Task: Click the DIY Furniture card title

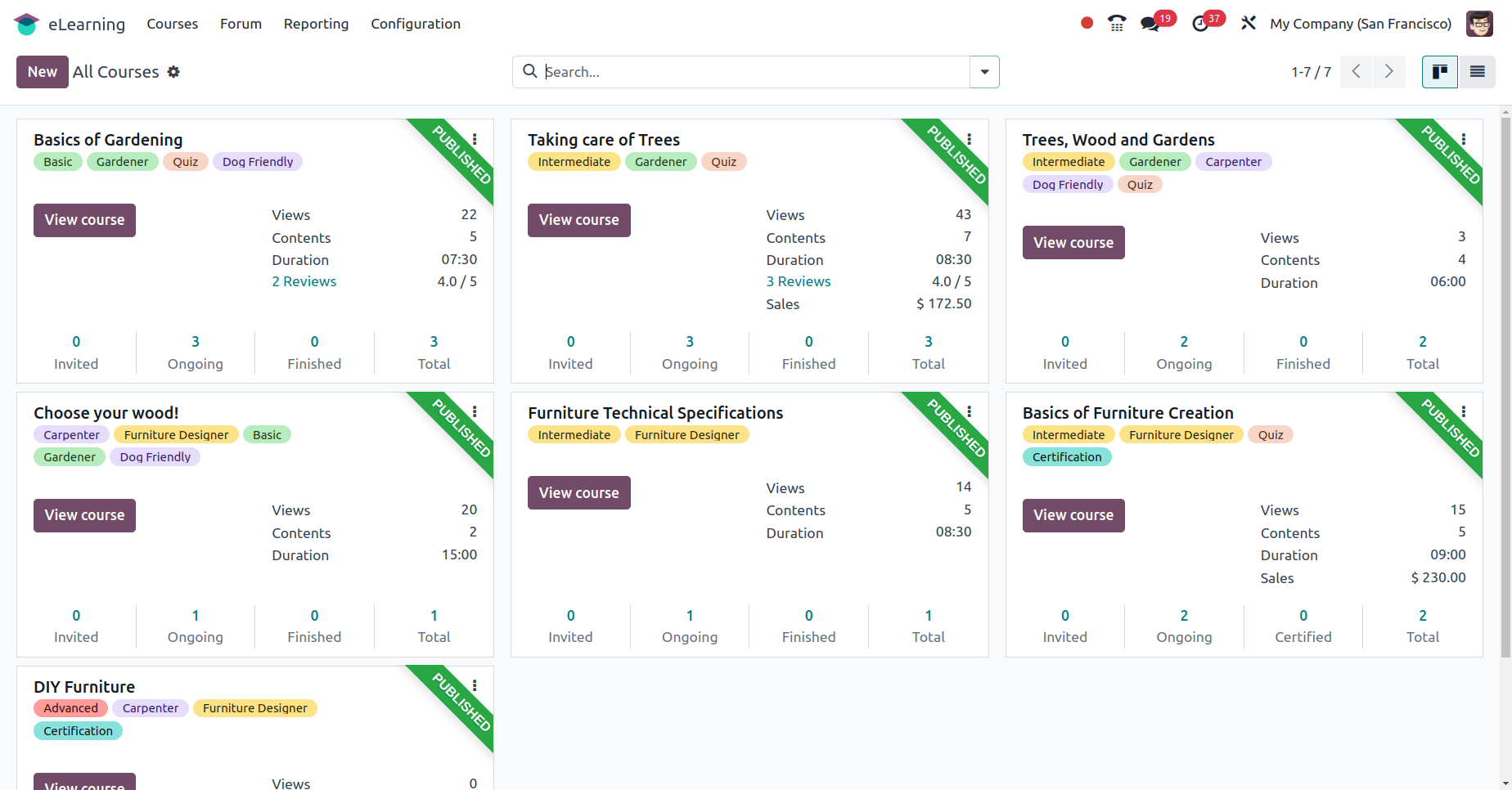Action: tap(84, 687)
